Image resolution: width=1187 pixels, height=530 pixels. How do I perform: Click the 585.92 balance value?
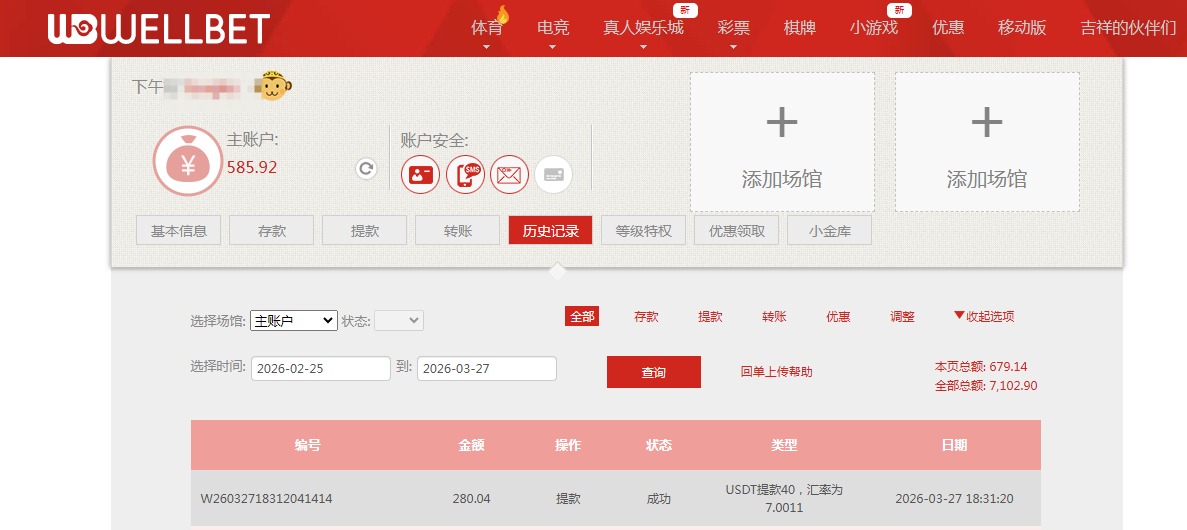tap(252, 167)
